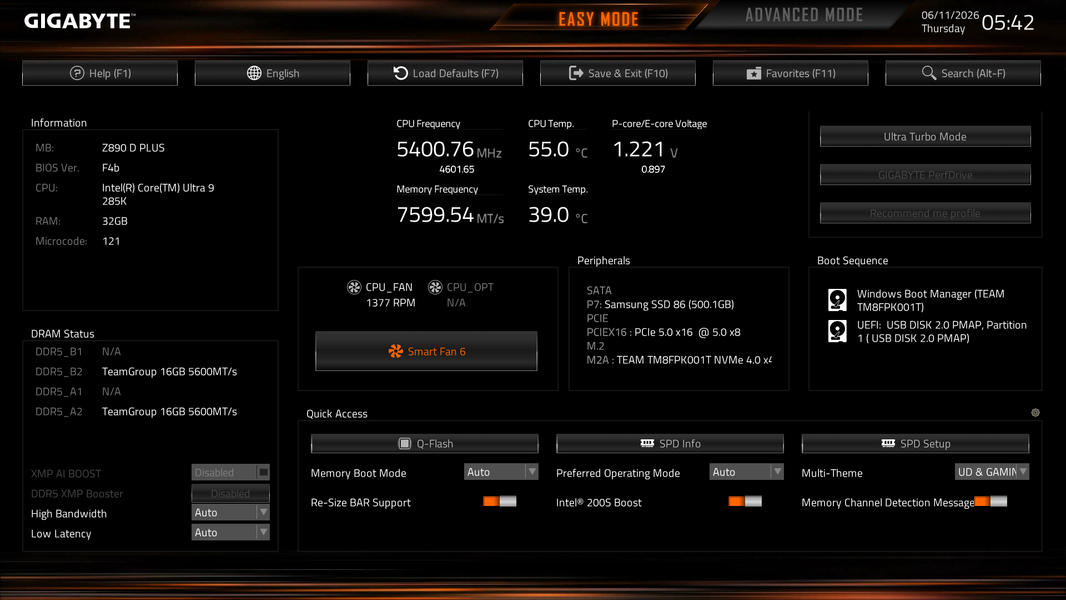Switch to Easy Mode tab
The width and height of the screenshot is (1066, 600).
click(598, 18)
